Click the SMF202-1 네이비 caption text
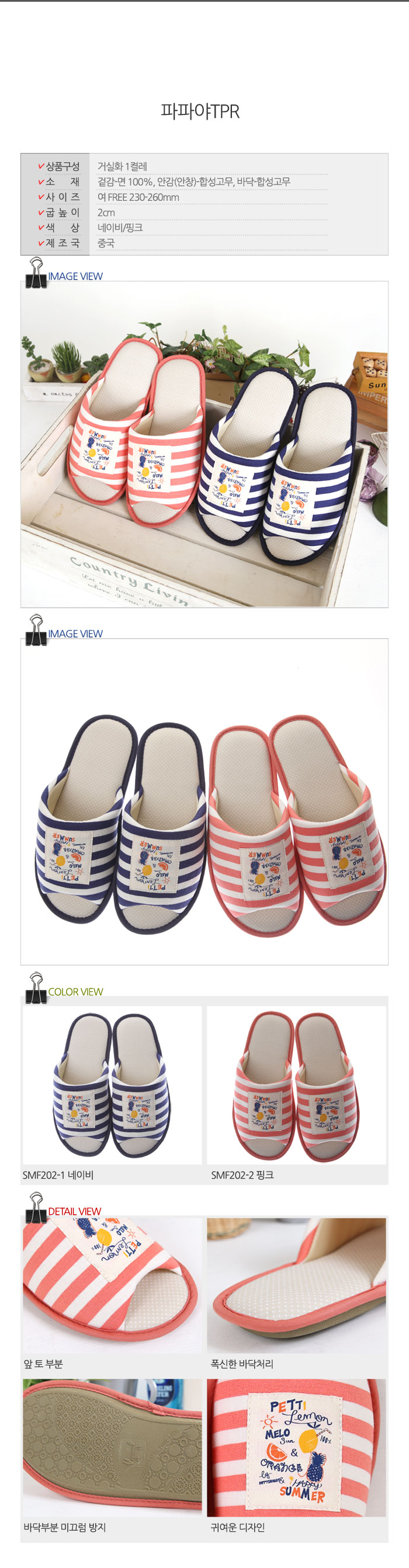The height and width of the screenshot is (1568, 409). (x=58, y=1175)
